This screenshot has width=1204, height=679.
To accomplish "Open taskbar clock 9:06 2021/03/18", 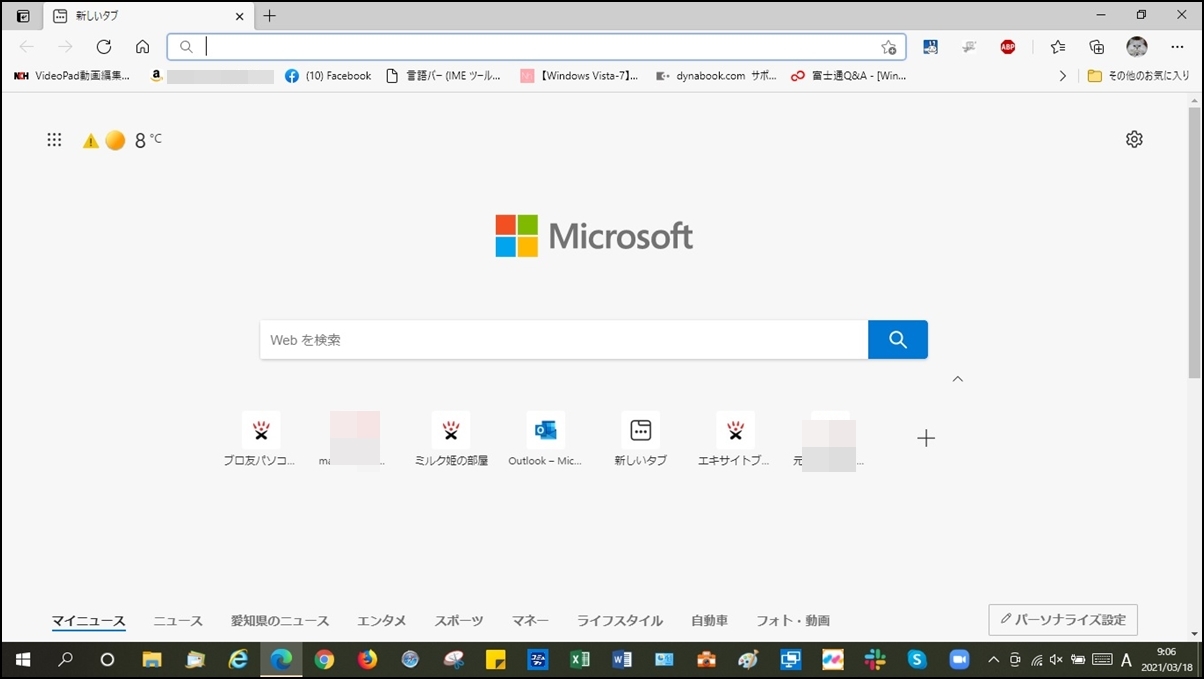I will [1166, 660].
